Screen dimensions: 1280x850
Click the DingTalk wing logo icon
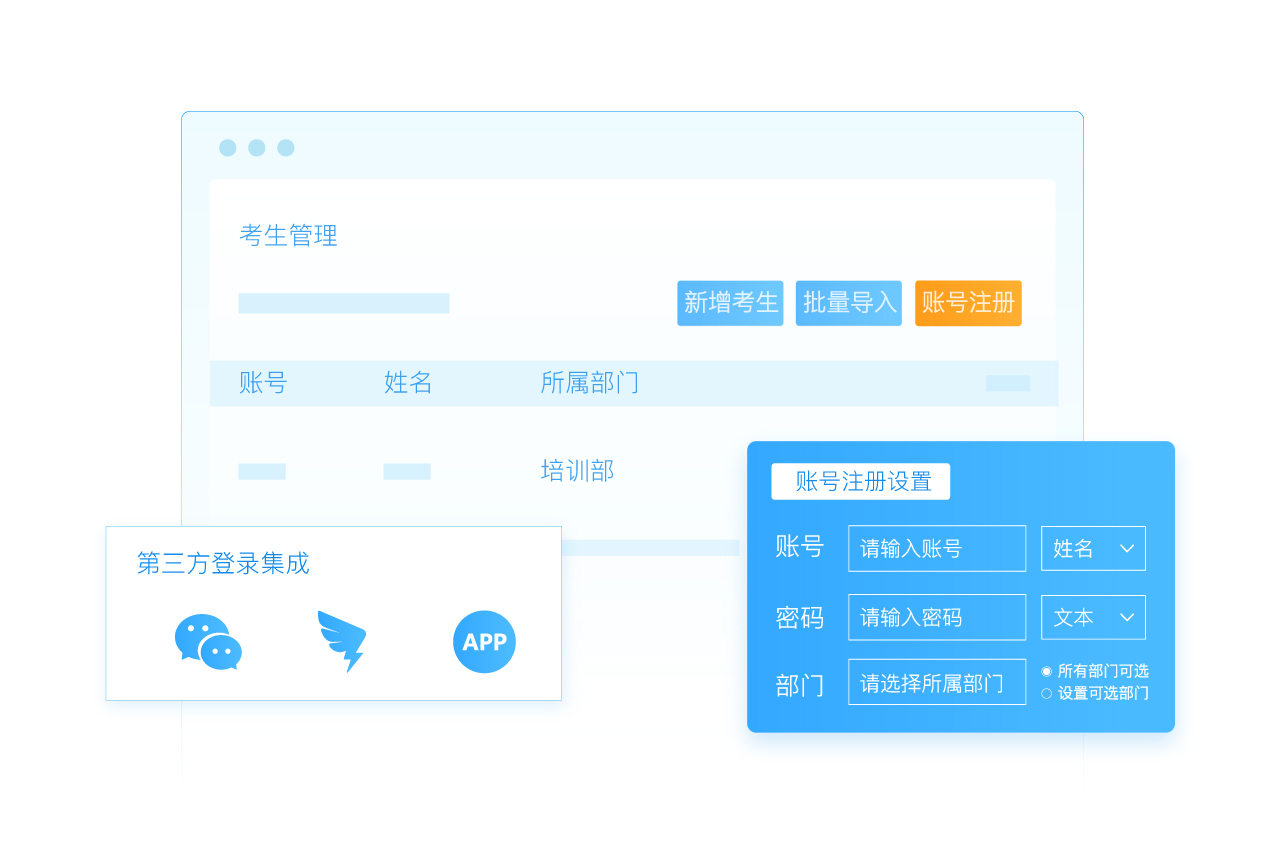click(342, 641)
